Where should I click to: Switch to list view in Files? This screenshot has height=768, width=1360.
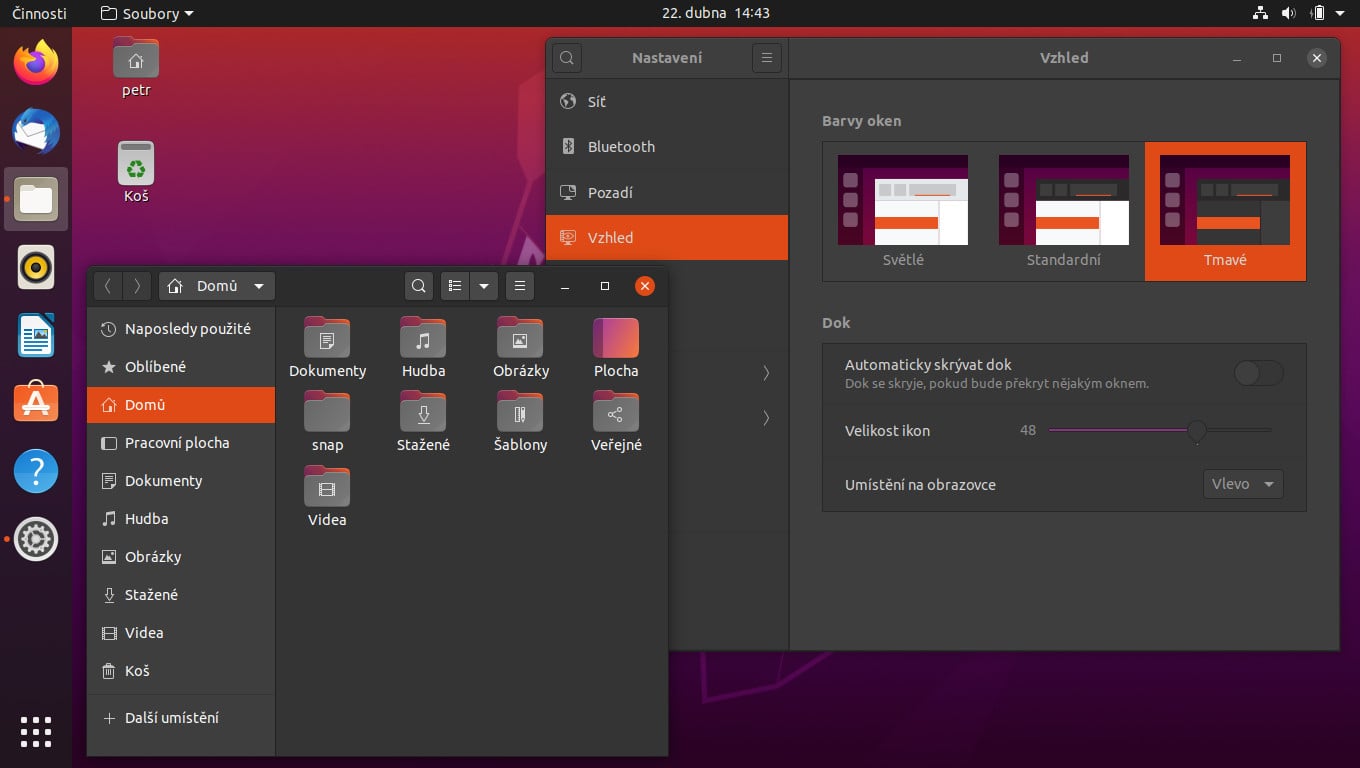[x=455, y=286]
